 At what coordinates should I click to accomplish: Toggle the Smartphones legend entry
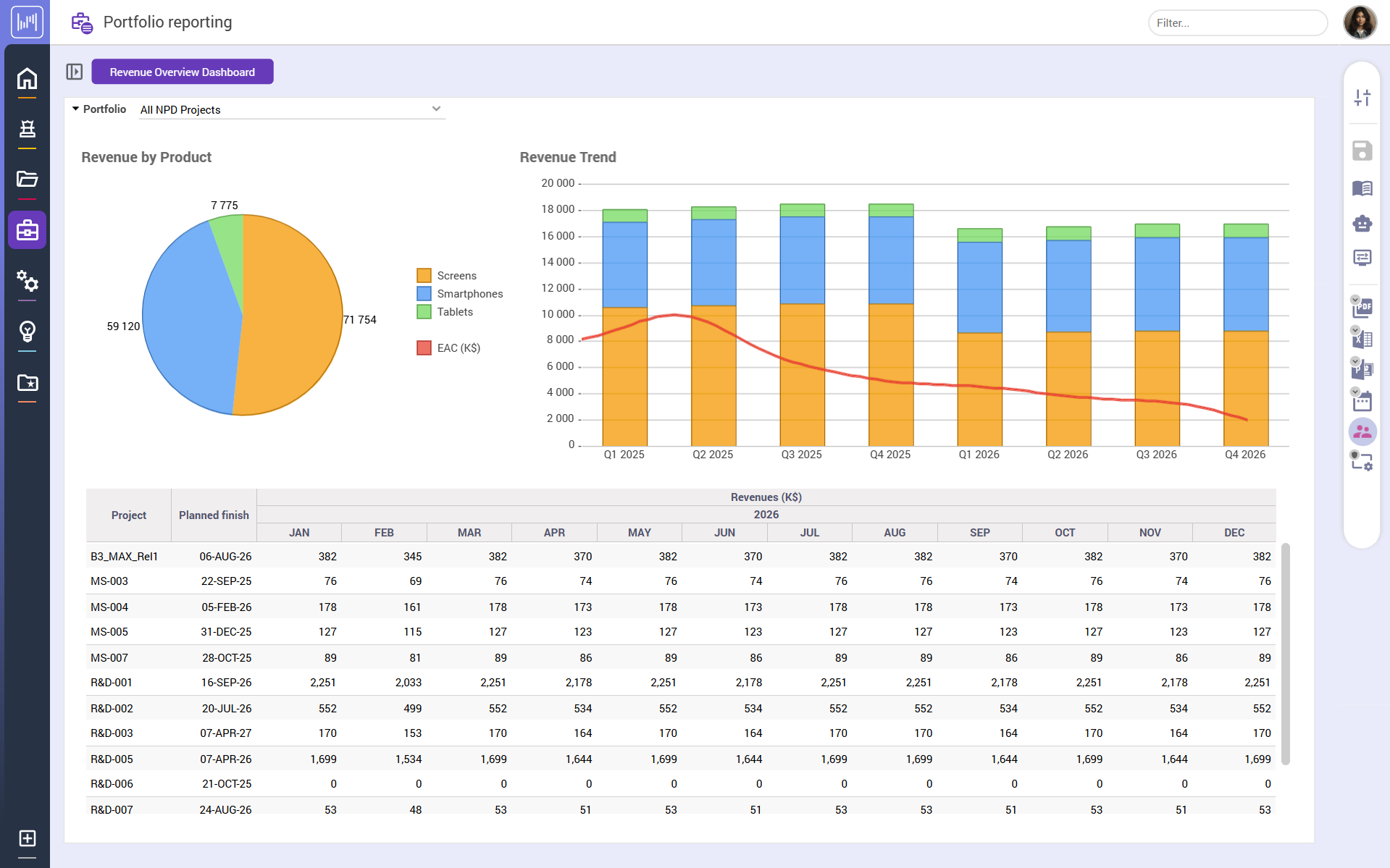point(424,293)
